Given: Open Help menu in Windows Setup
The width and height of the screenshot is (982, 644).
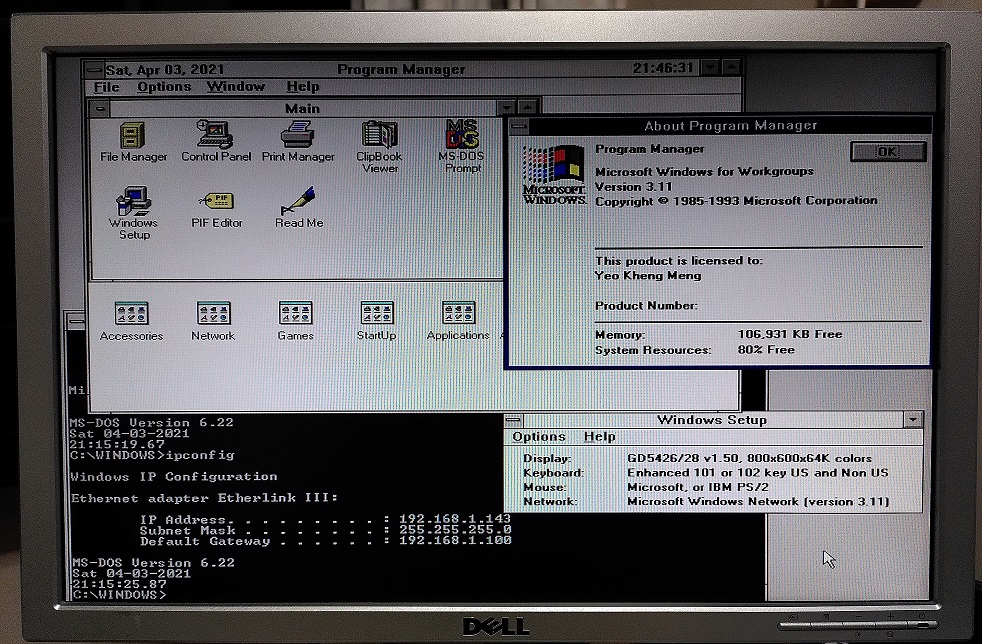Looking at the screenshot, I should [x=599, y=437].
